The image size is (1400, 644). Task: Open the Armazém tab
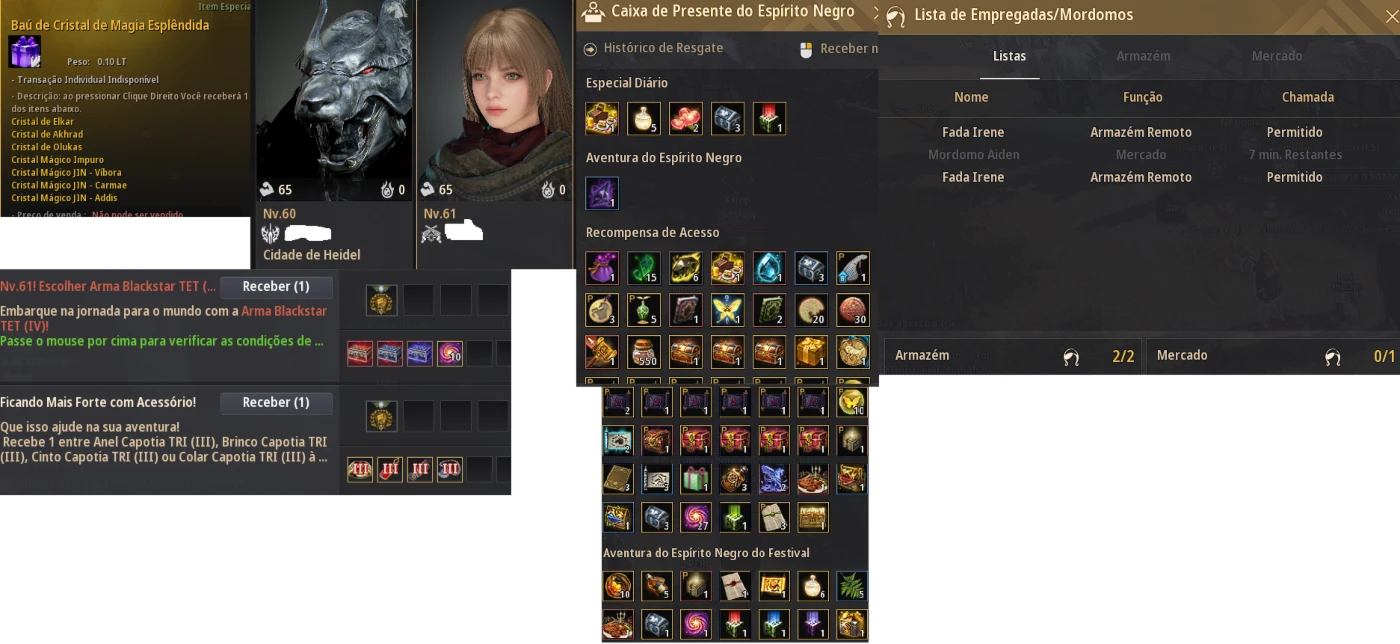tap(1143, 56)
